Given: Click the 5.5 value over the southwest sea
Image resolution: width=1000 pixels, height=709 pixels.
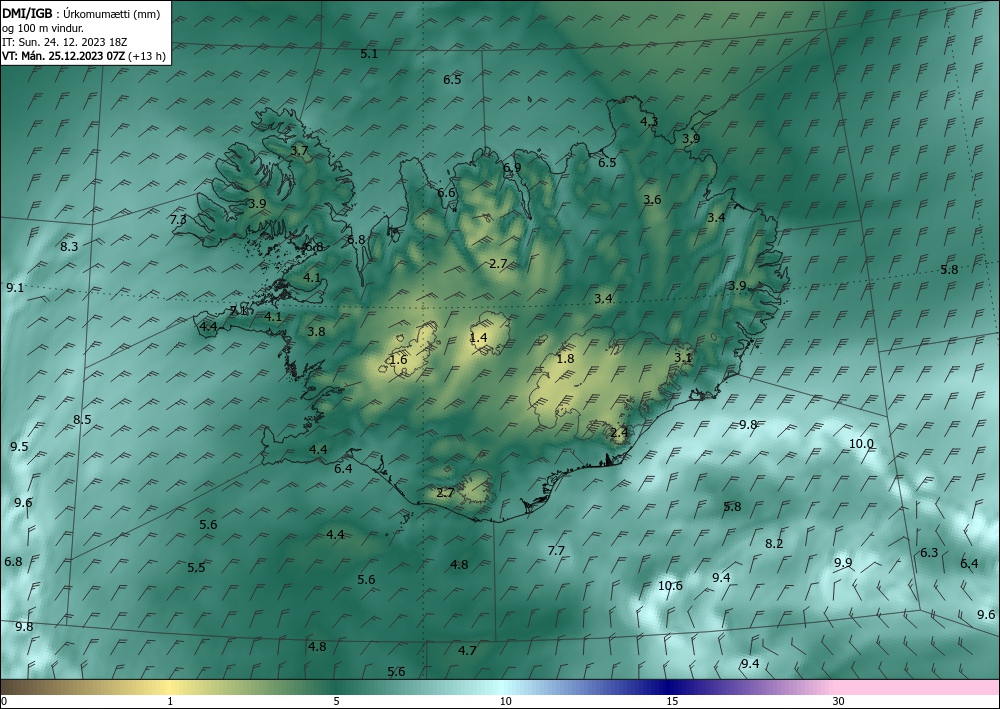Looking at the screenshot, I should tap(196, 567).
